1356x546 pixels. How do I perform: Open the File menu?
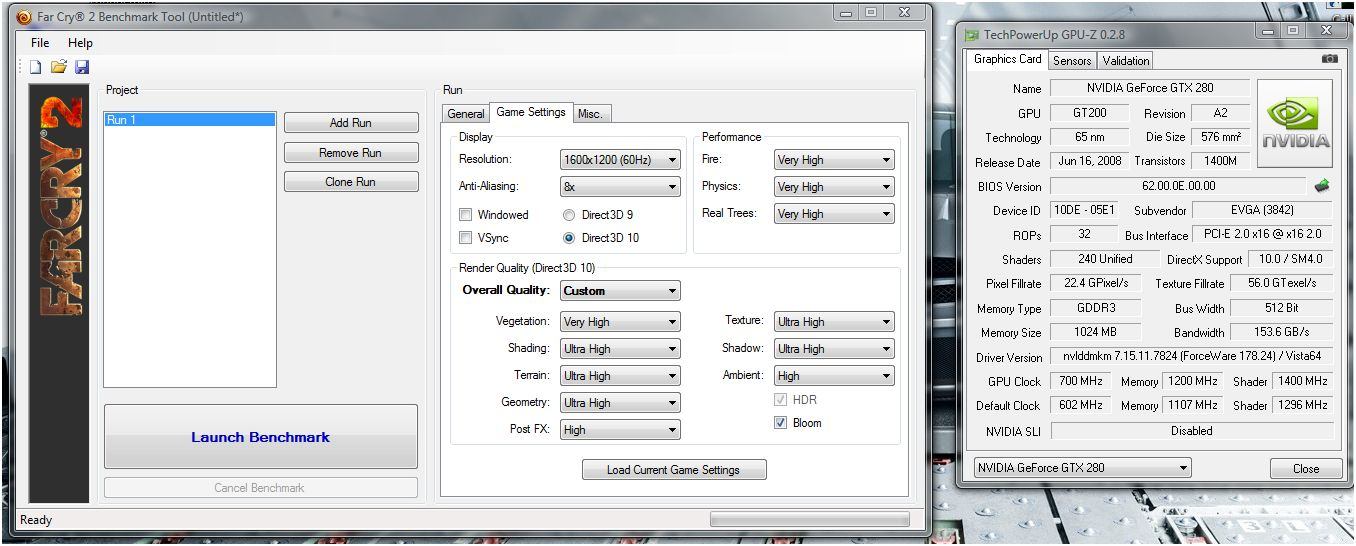40,43
